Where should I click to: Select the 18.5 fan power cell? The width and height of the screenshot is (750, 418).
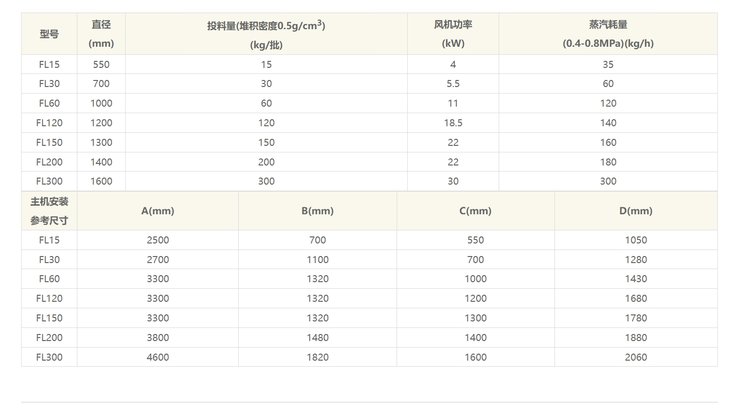(453, 122)
